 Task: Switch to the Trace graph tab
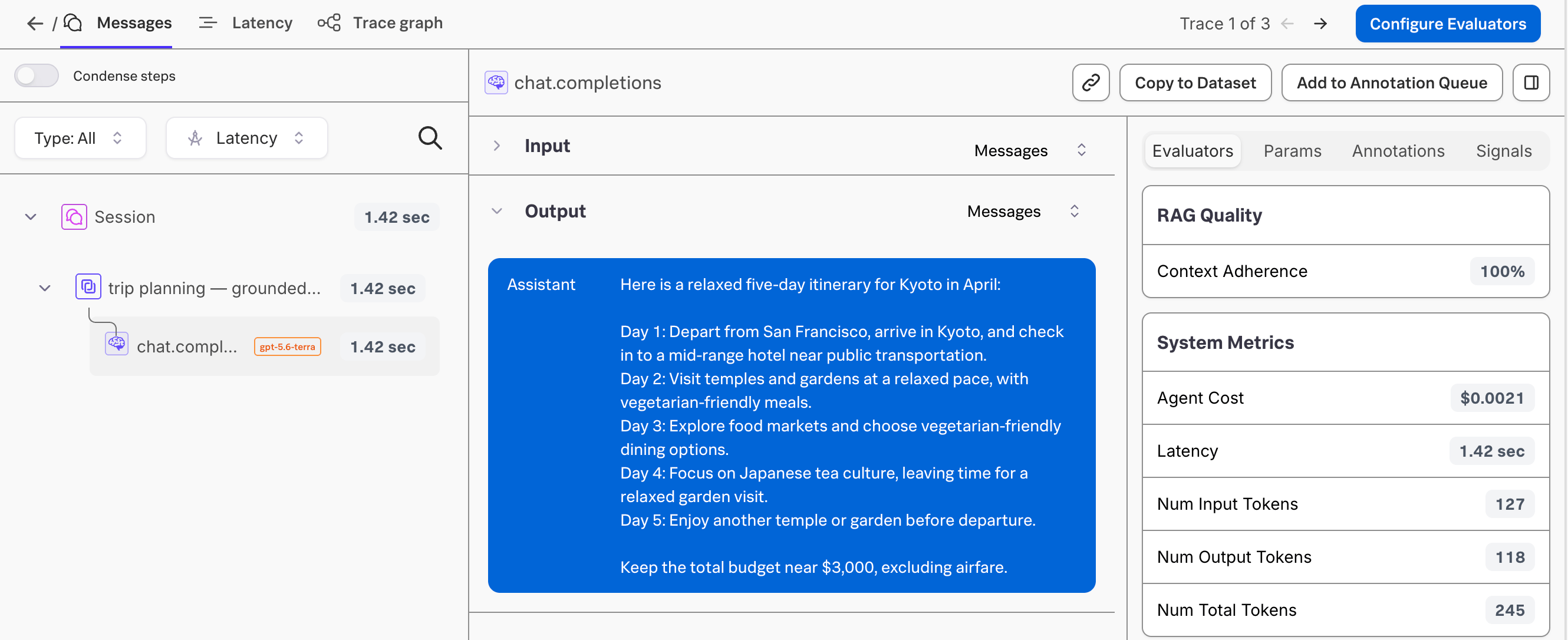pyautogui.click(x=380, y=23)
